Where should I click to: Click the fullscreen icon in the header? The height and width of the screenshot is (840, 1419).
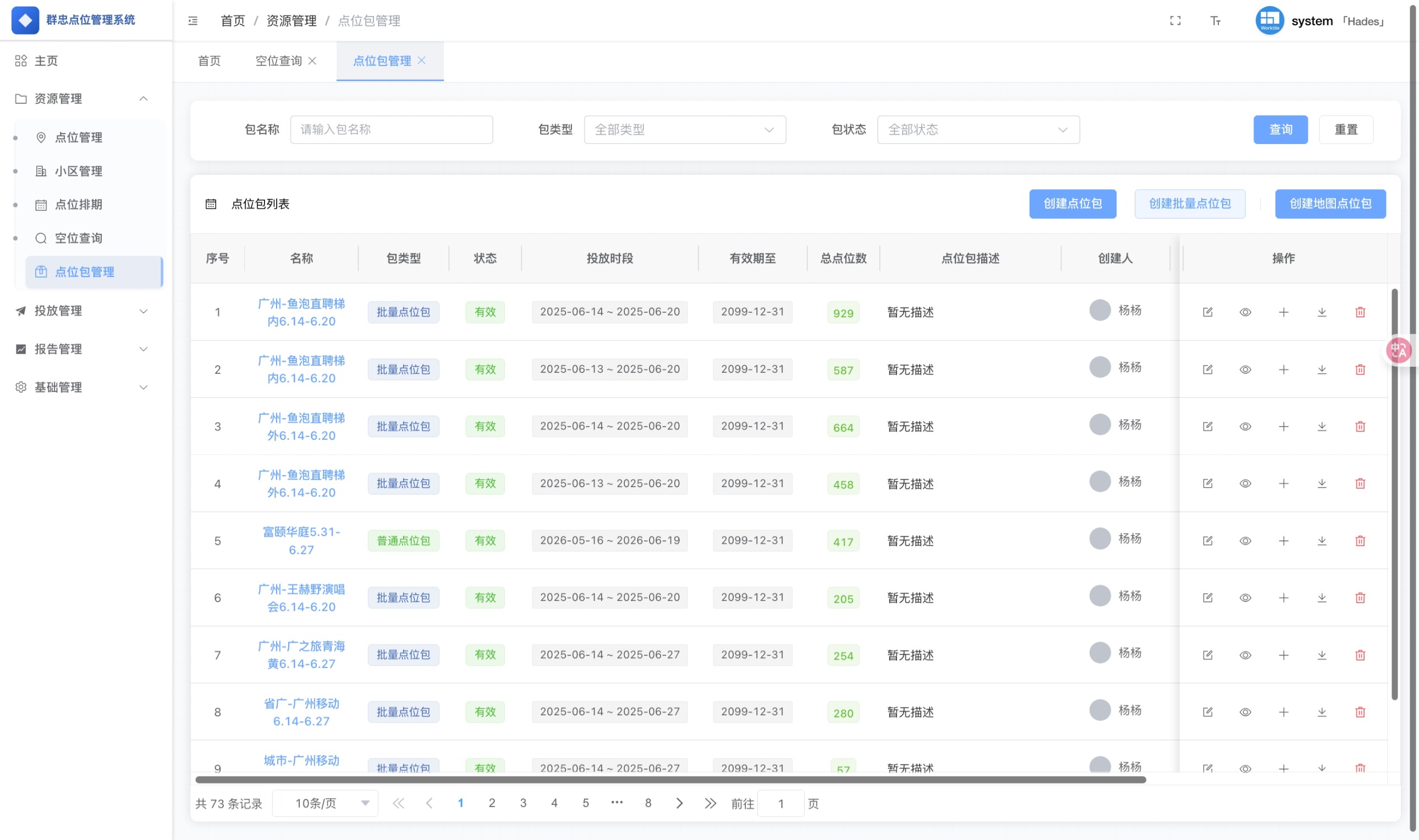click(1175, 20)
